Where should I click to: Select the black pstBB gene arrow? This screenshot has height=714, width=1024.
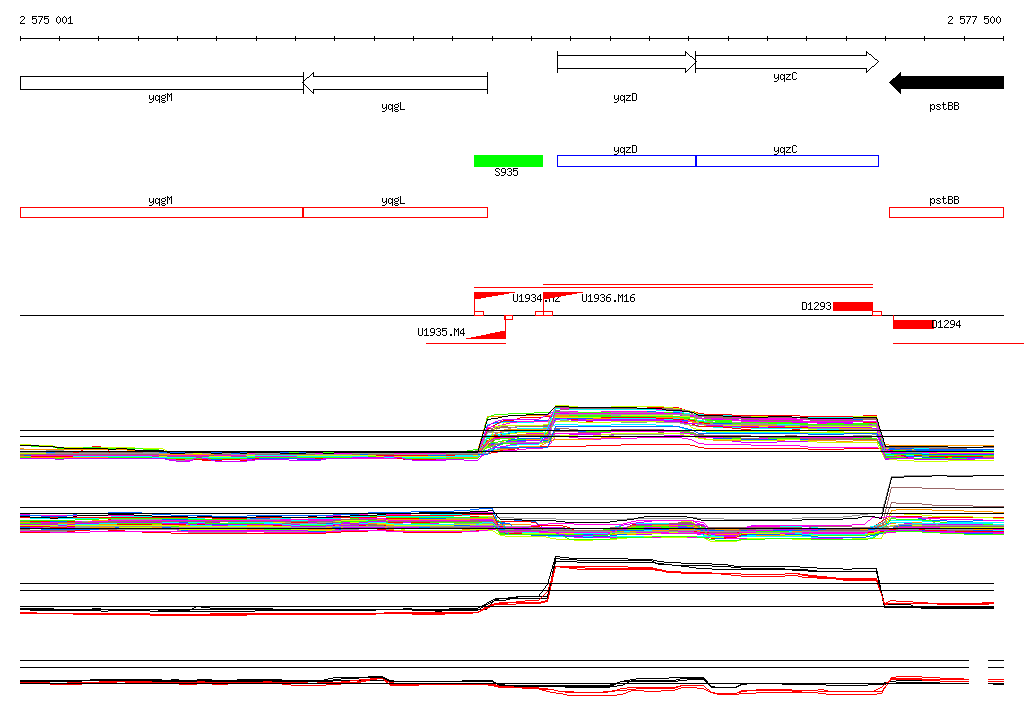pyautogui.click(x=946, y=82)
